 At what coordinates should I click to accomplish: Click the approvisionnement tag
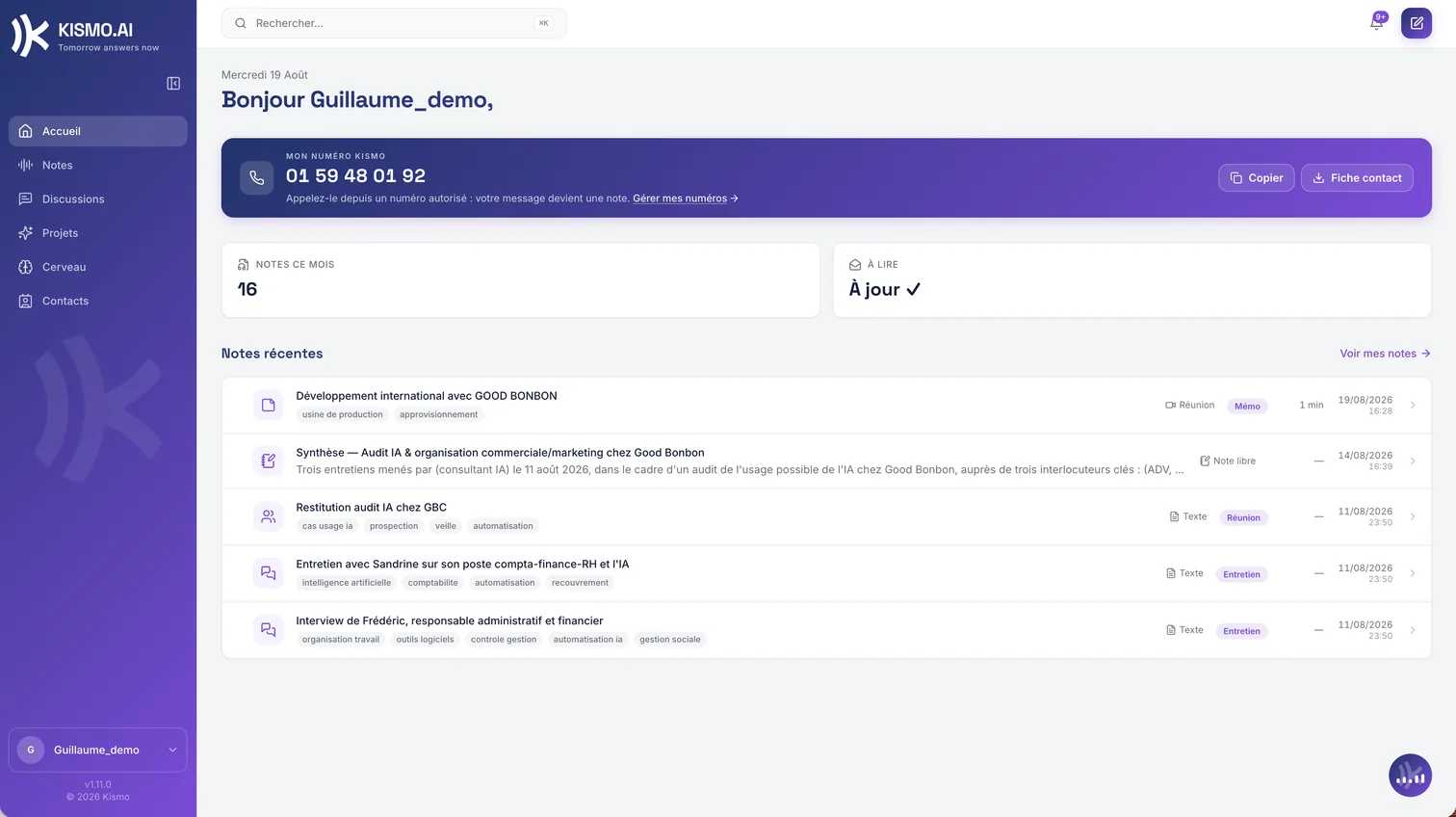click(x=439, y=415)
